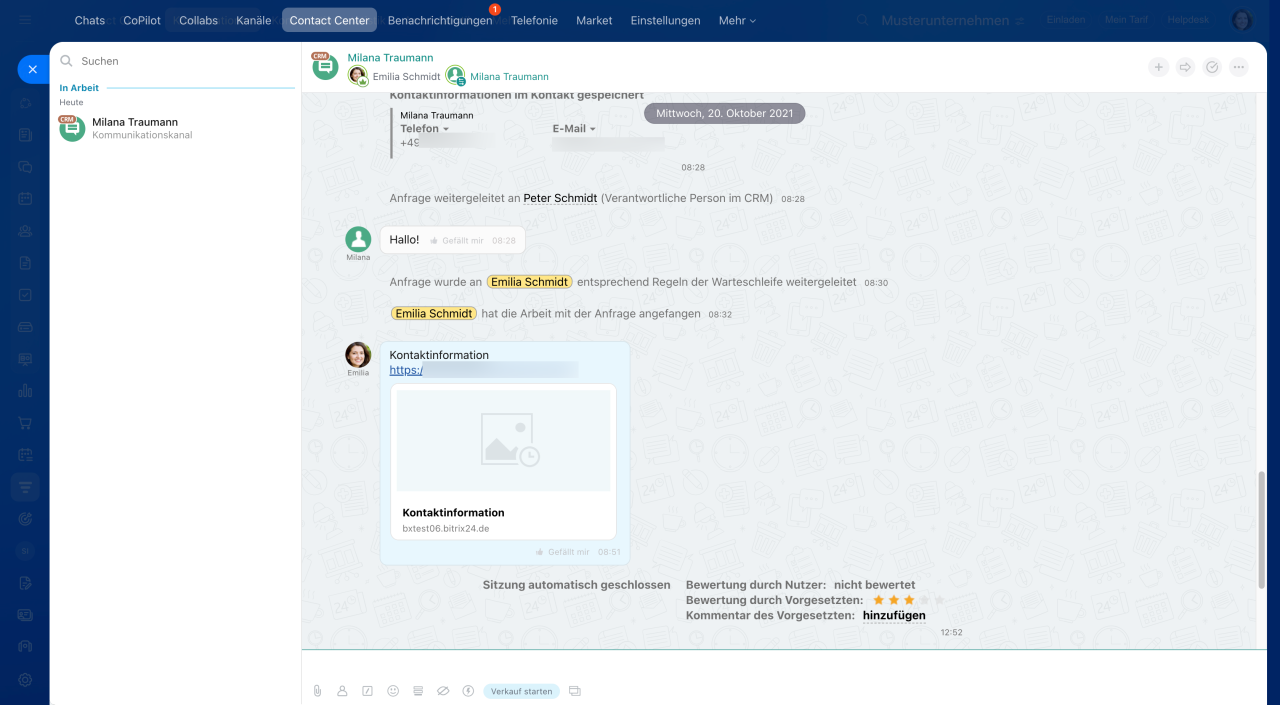Image resolution: width=1280 pixels, height=705 pixels.
Task: Click hinzufügen to add supervisor comment
Action: tap(894, 615)
